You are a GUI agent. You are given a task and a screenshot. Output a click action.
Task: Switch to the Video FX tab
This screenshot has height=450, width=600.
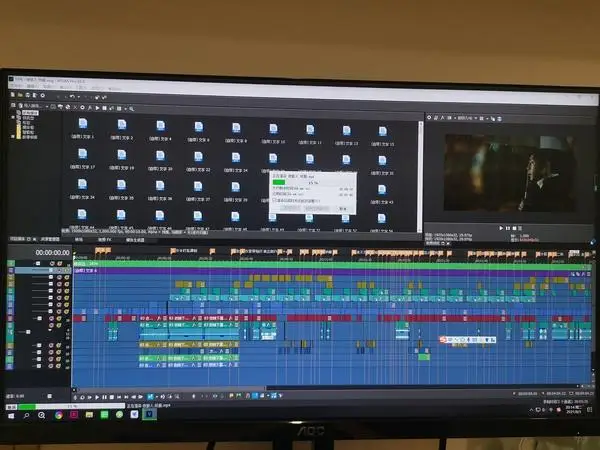tap(104, 240)
